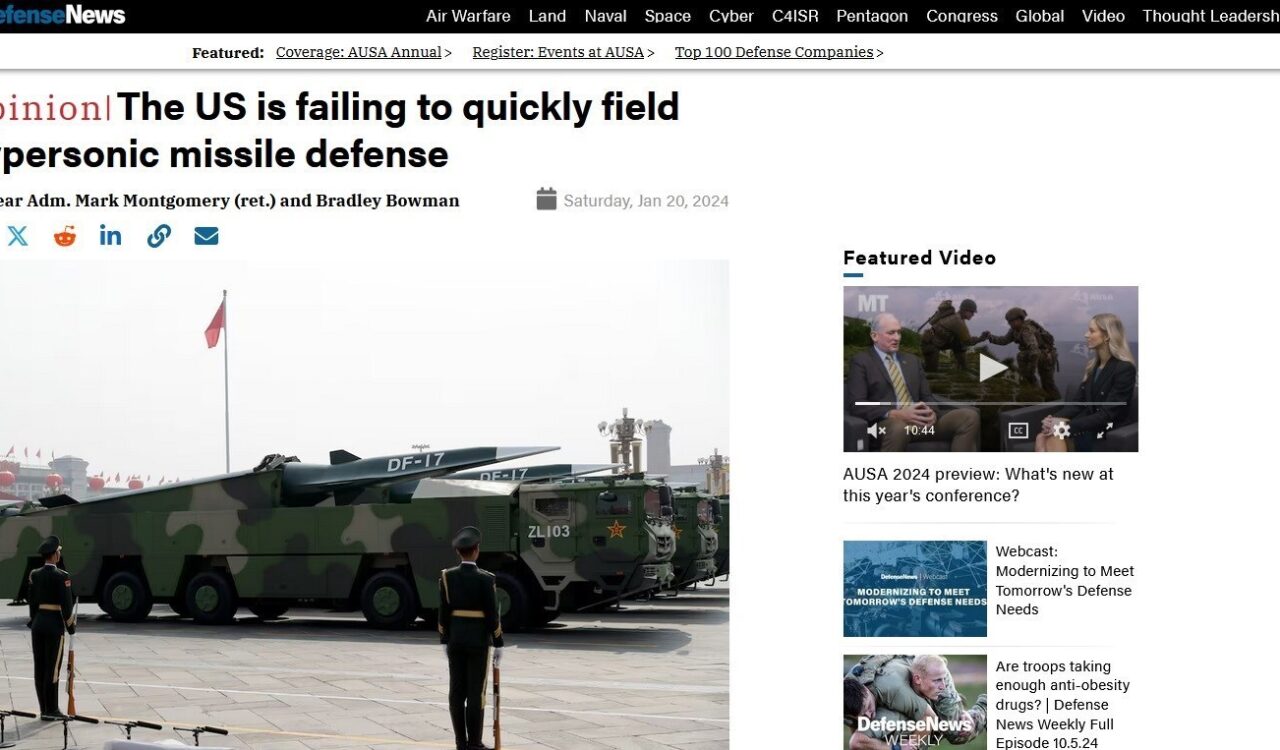This screenshot has height=750, width=1280.
Task: Share article via email envelope icon
Action: [206, 236]
